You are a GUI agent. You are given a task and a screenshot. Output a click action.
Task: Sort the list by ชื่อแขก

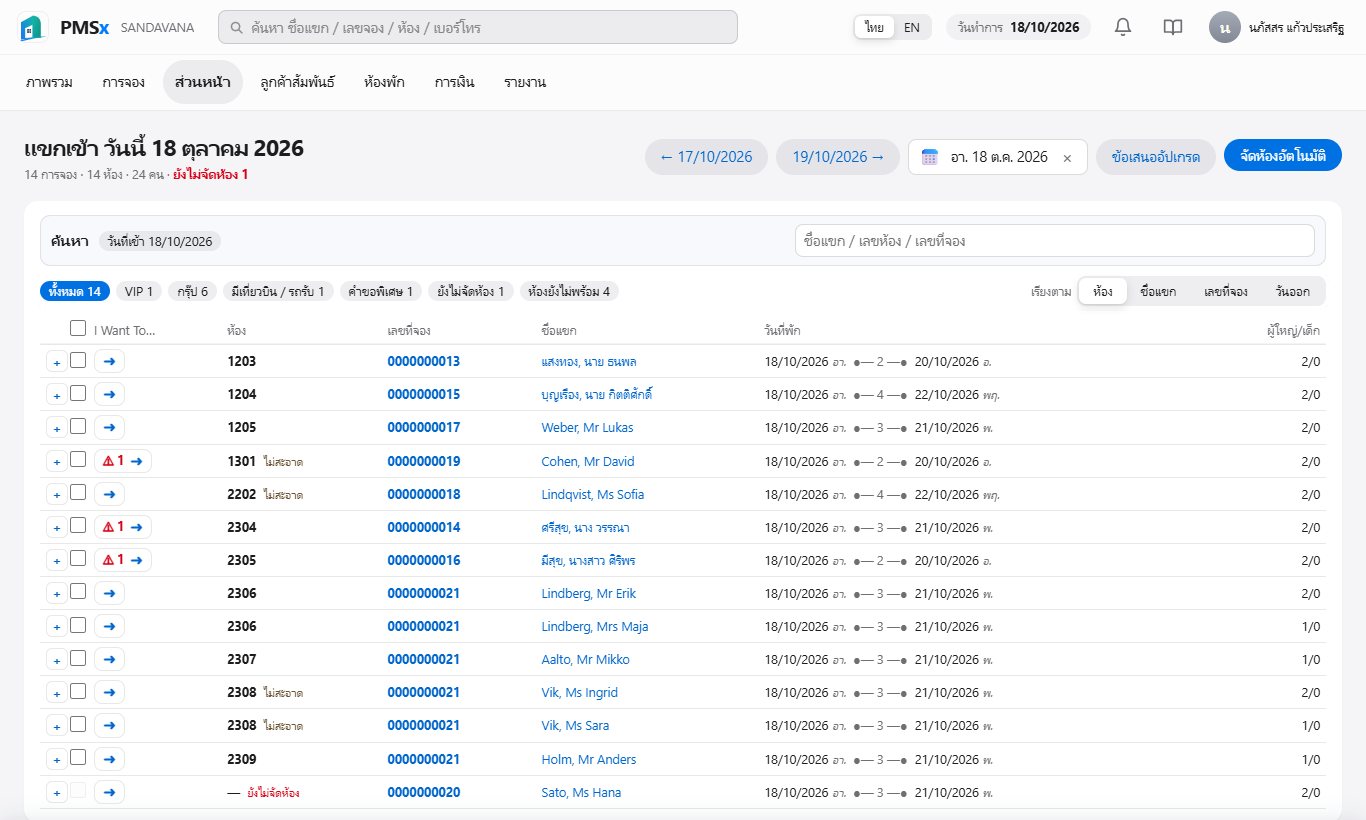coord(1158,292)
